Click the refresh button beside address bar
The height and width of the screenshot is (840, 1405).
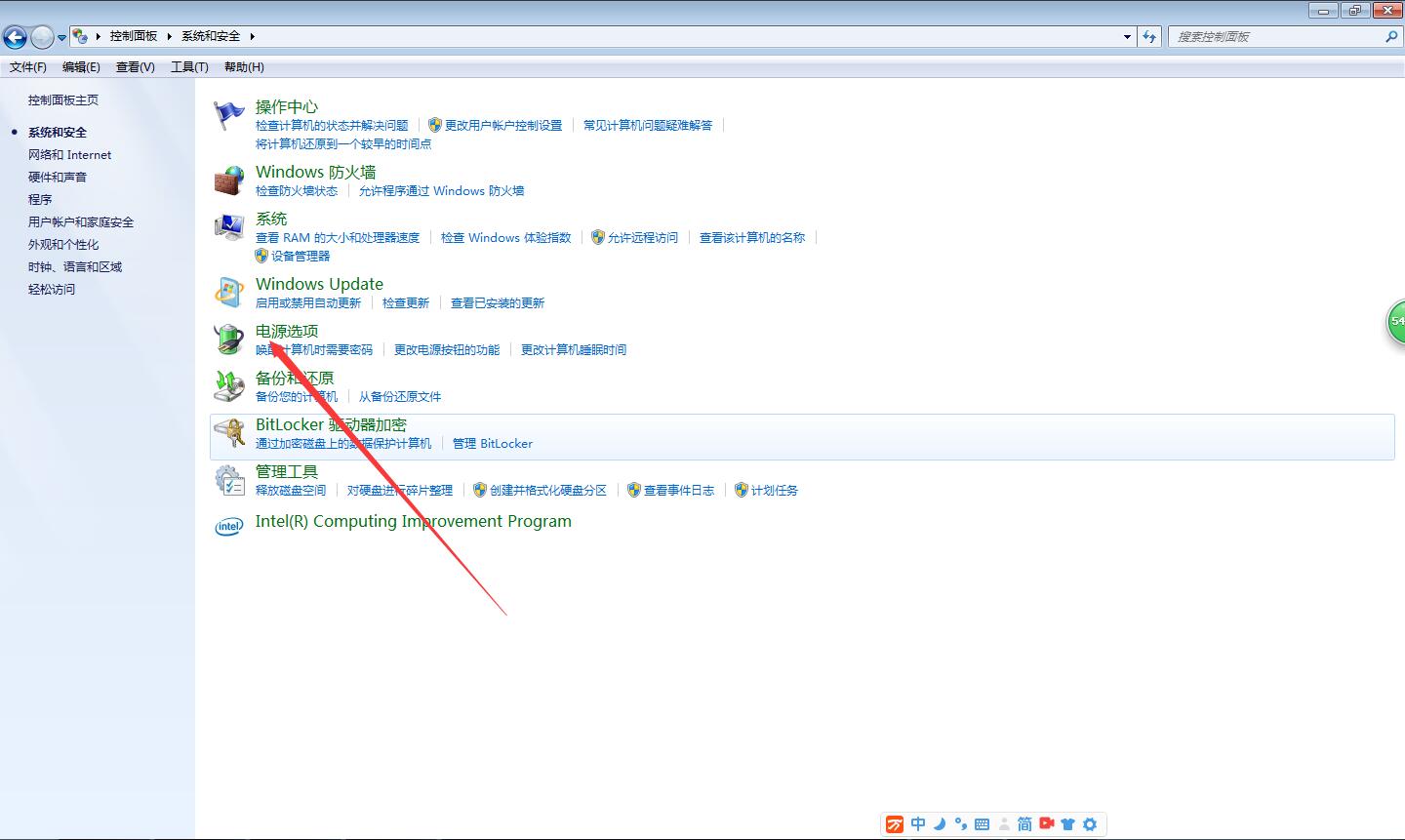(x=1150, y=36)
